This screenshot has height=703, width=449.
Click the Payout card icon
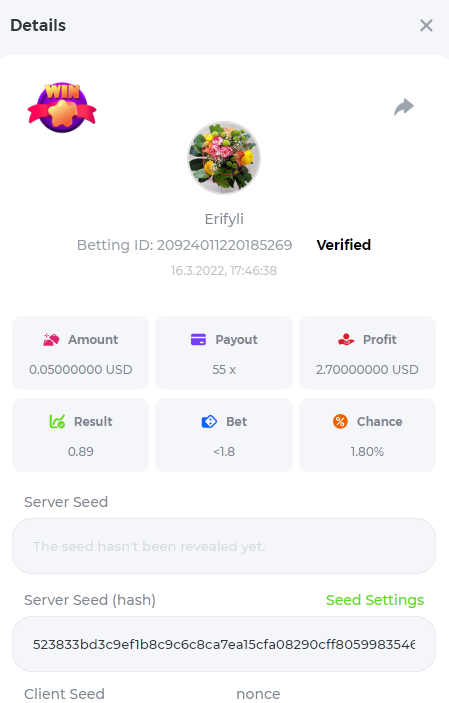tap(198, 339)
